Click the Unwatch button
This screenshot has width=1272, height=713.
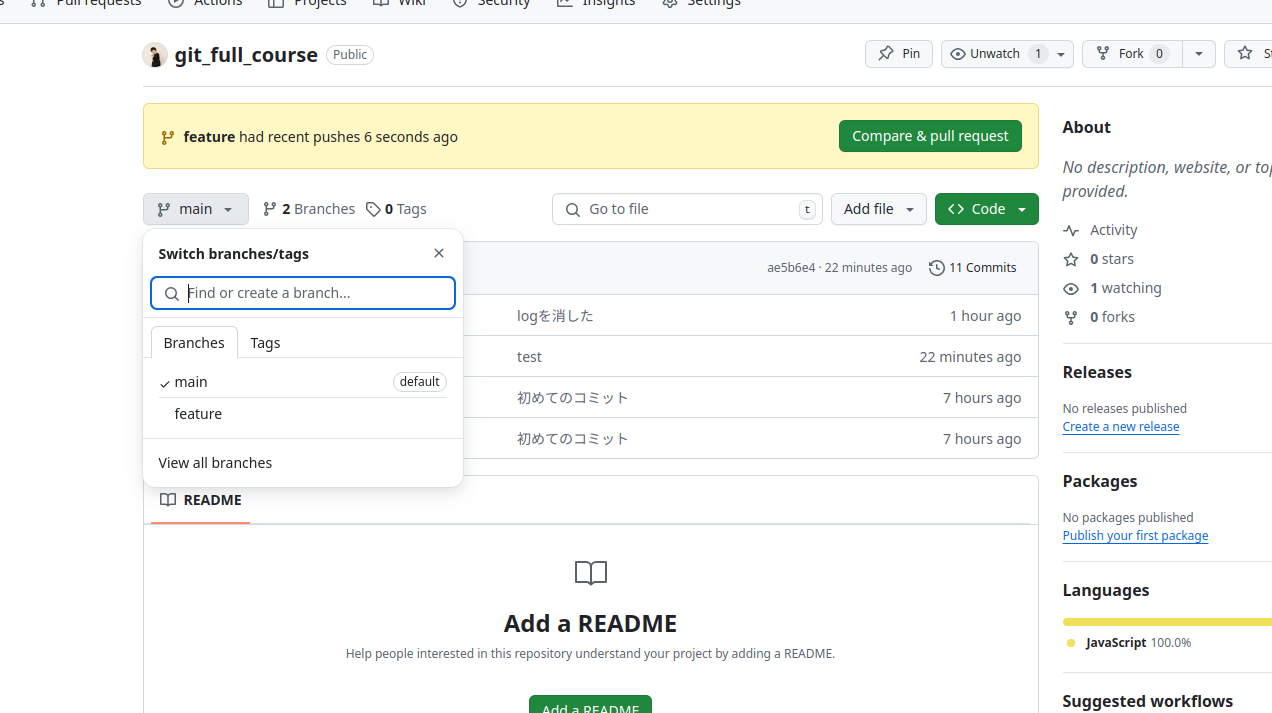click(996, 54)
